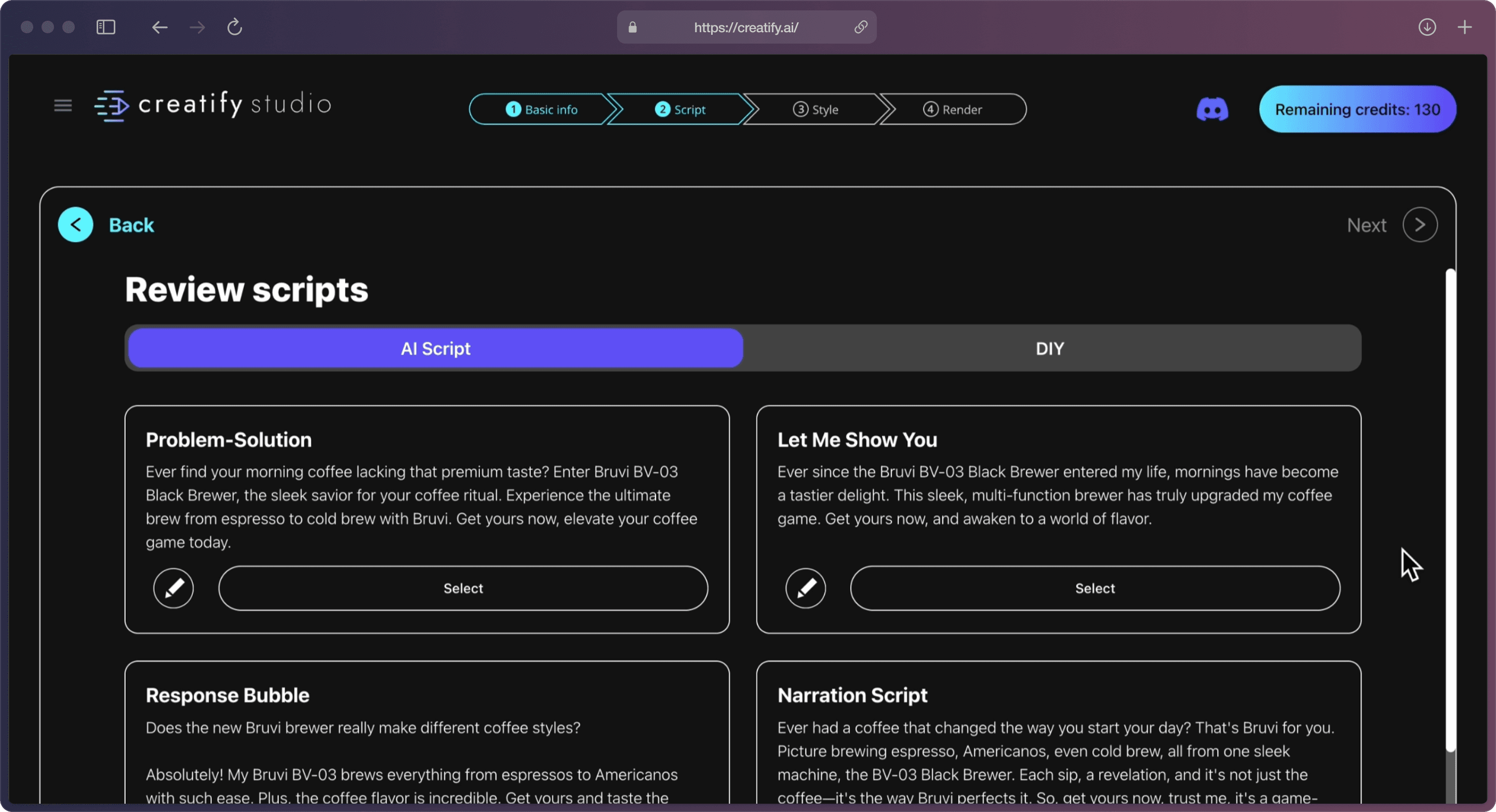The image size is (1496, 812).
Task: Switch to the AI Script tab
Action: point(435,348)
